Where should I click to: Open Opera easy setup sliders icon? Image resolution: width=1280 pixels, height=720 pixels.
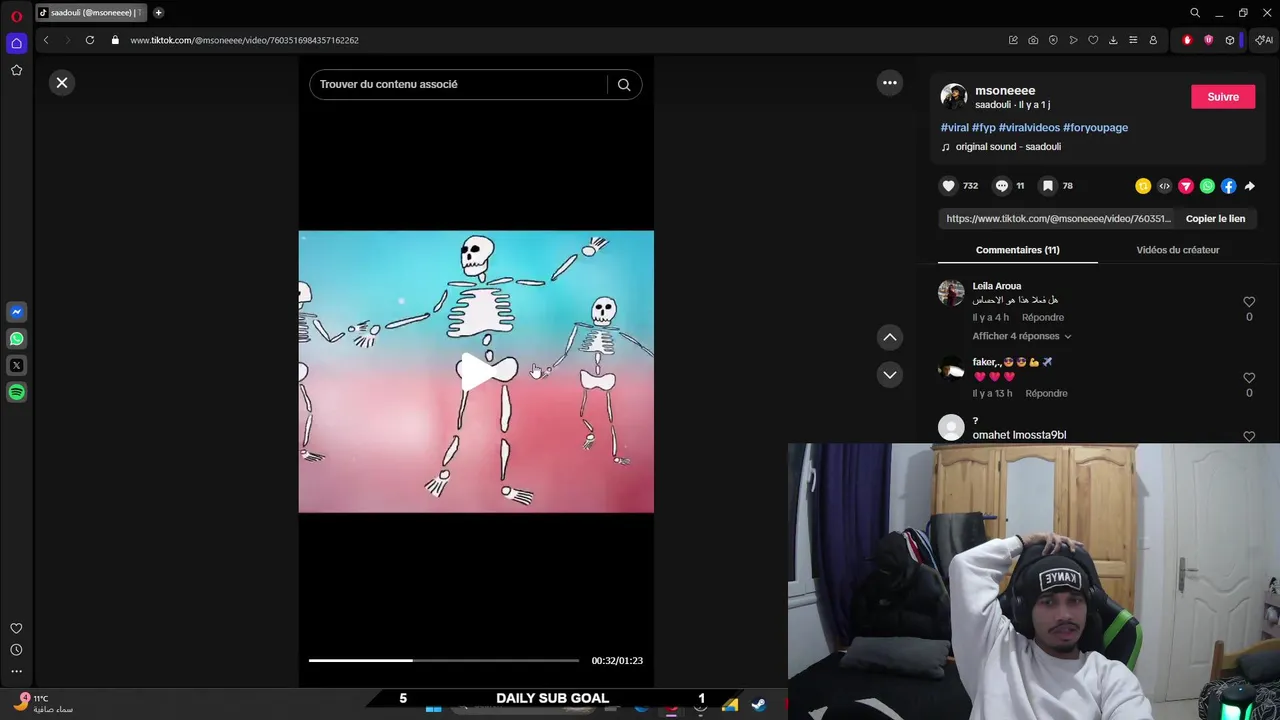click(x=1133, y=40)
